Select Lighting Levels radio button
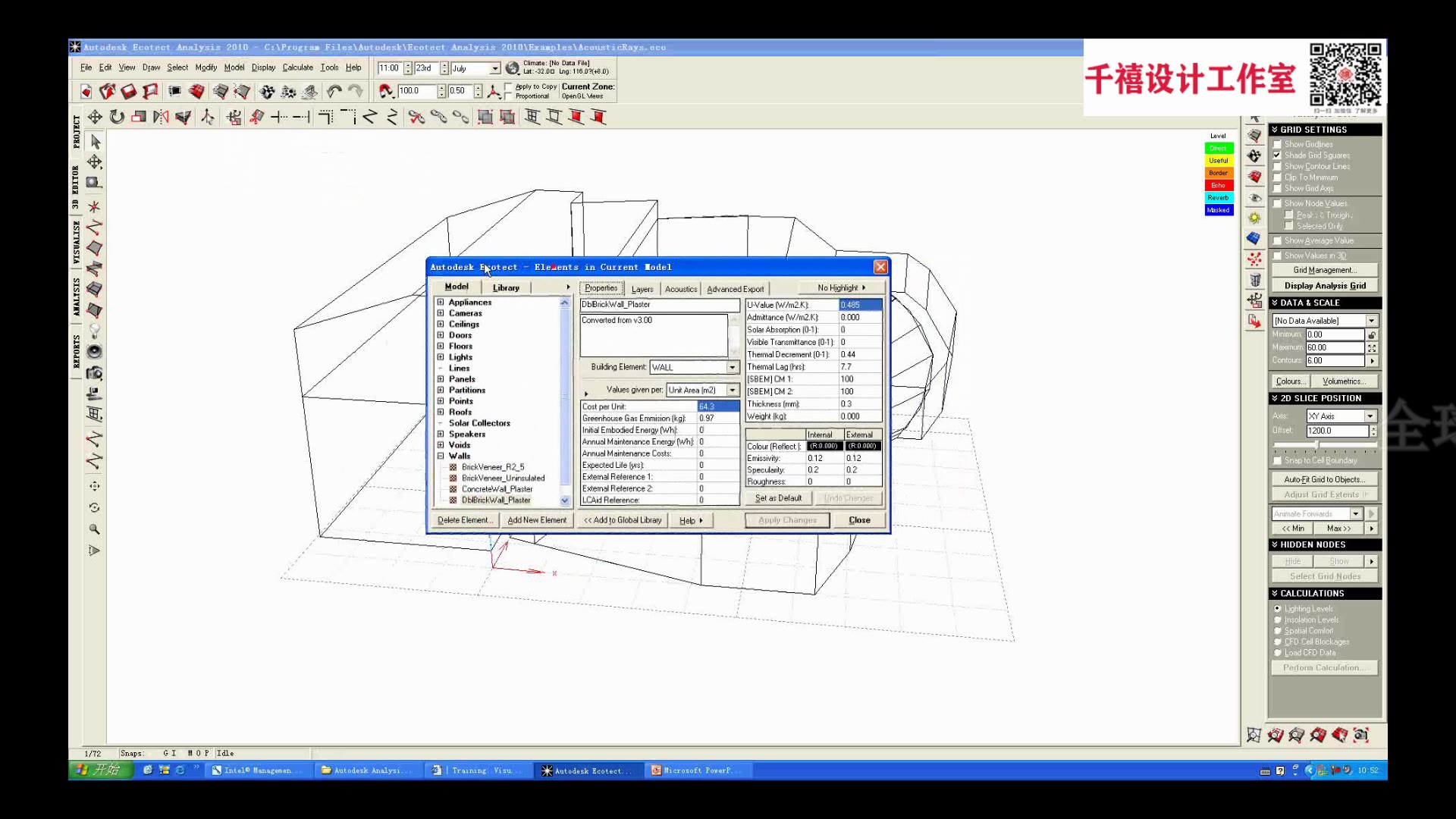Image resolution: width=1456 pixels, height=819 pixels. (x=1277, y=609)
